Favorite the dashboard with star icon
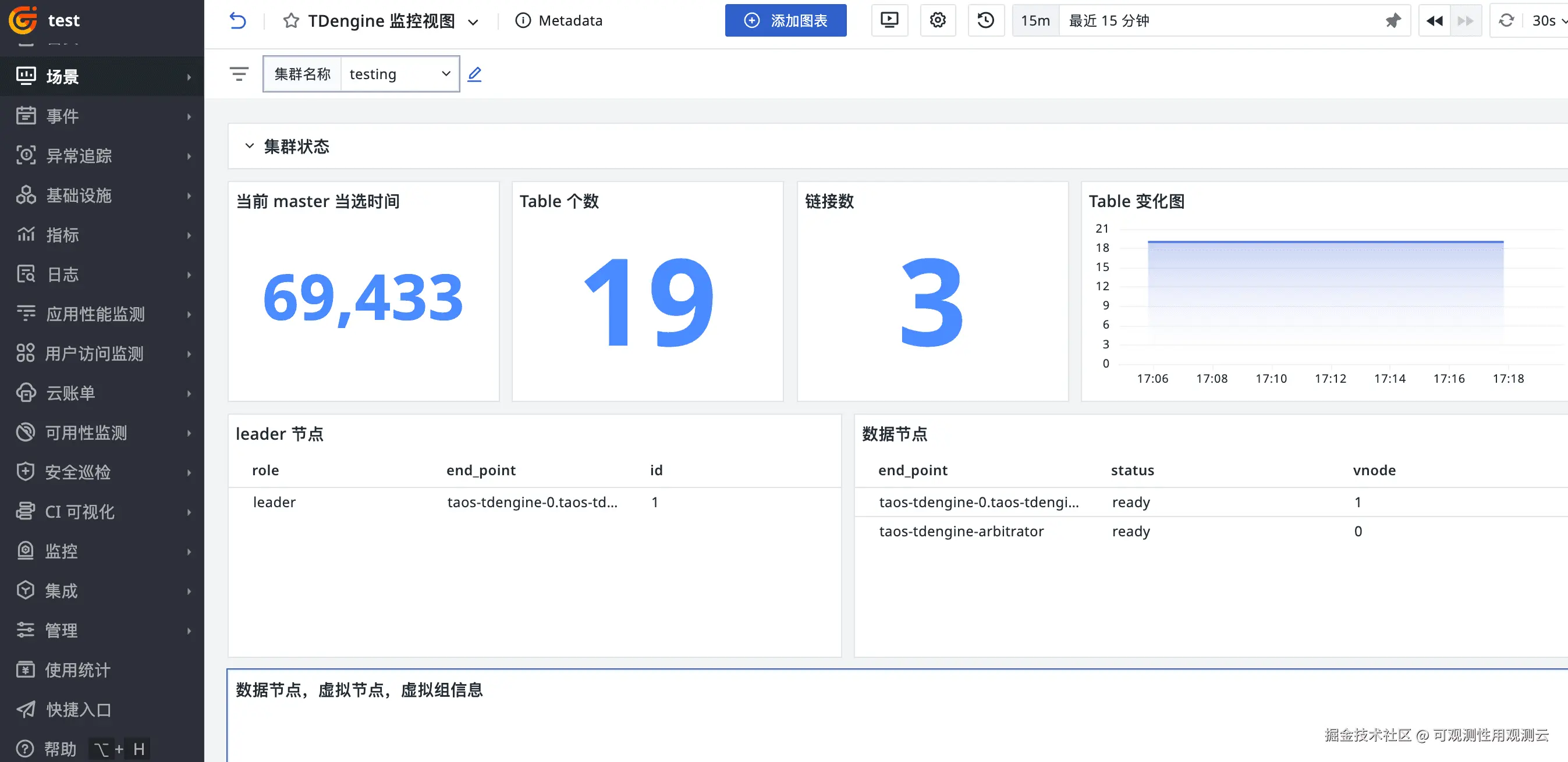This screenshot has height=762, width=1568. [x=291, y=21]
